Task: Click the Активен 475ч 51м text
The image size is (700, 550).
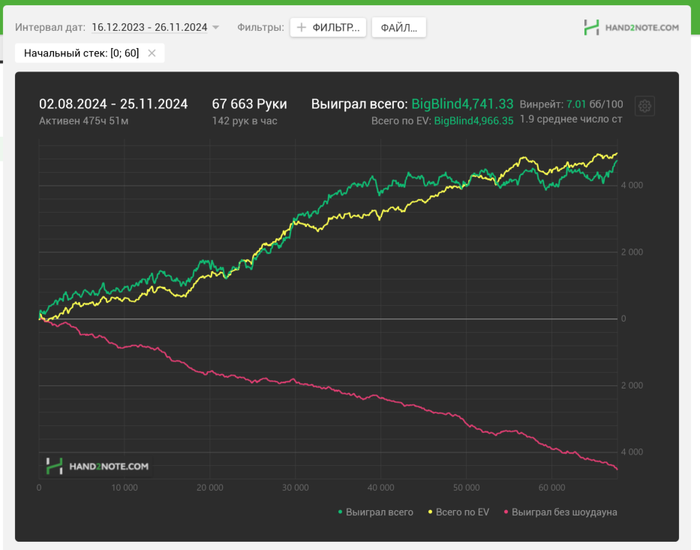Action: [x=83, y=121]
